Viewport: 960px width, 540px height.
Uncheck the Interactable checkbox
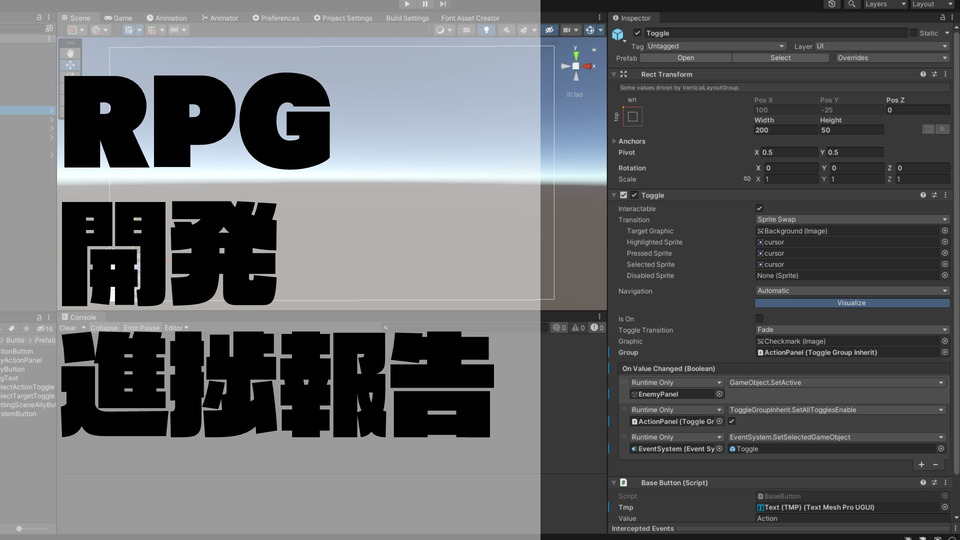[x=759, y=208]
